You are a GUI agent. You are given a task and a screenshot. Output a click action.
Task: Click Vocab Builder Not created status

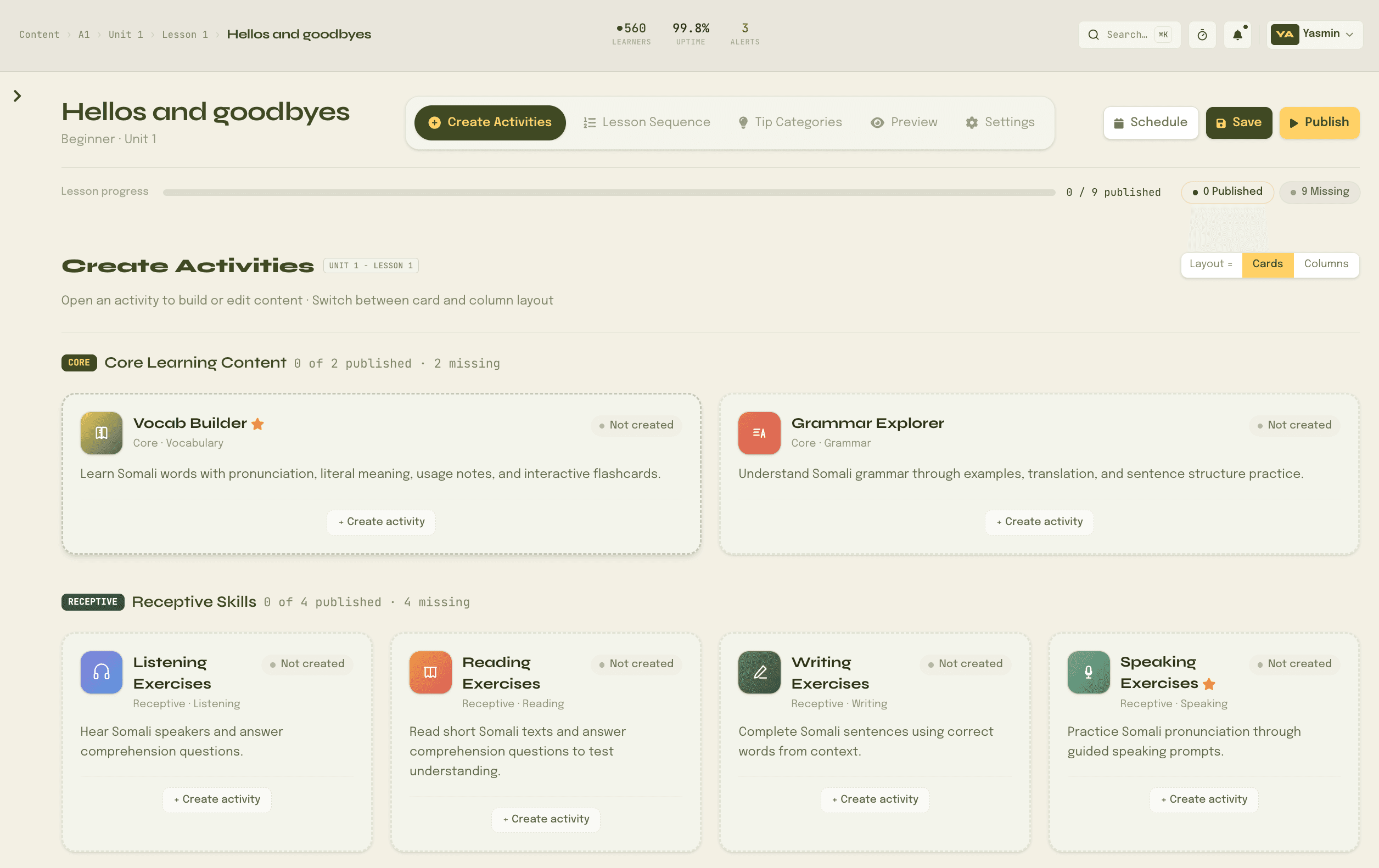636,425
